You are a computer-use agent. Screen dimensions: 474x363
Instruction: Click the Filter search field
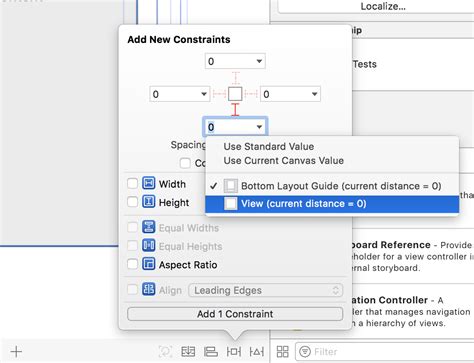click(x=385, y=352)
